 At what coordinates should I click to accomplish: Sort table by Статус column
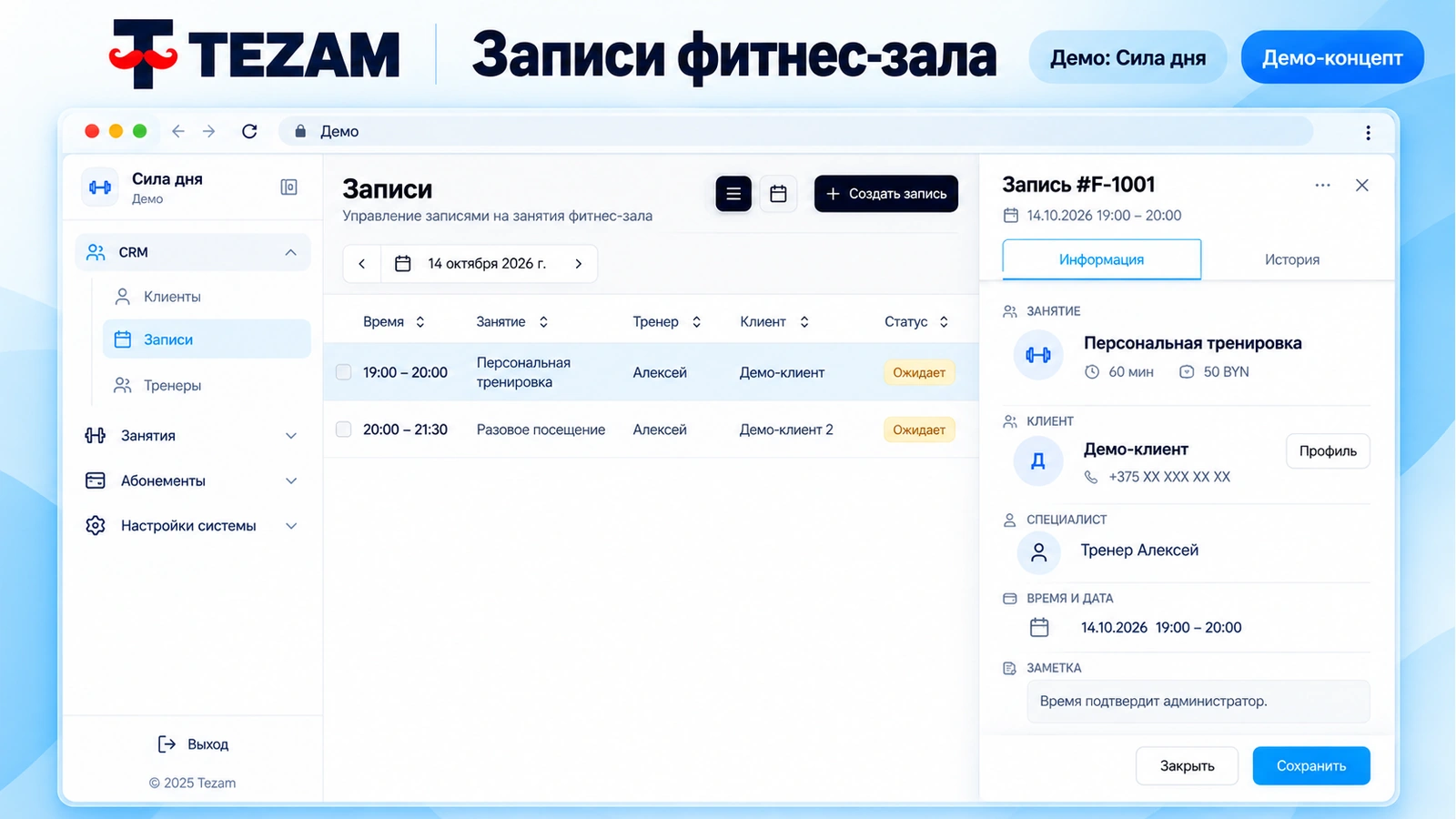point(916,322)
